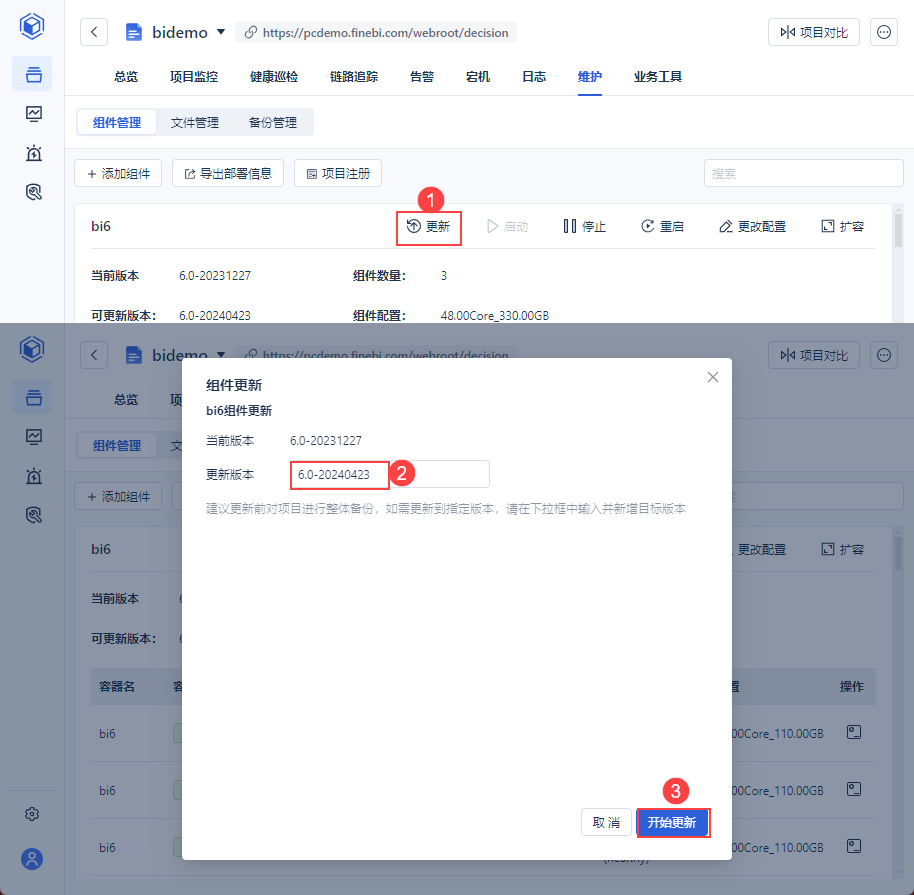Click 取消 in the dialog

coord(606,823)
